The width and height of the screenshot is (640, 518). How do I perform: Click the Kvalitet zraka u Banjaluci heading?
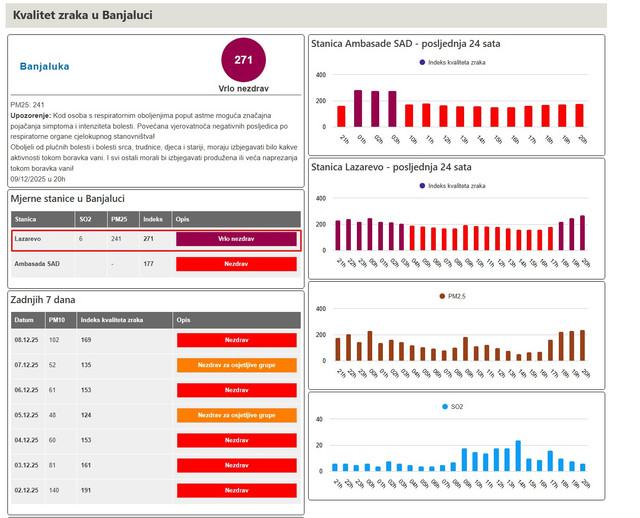[x=82, y=15]
